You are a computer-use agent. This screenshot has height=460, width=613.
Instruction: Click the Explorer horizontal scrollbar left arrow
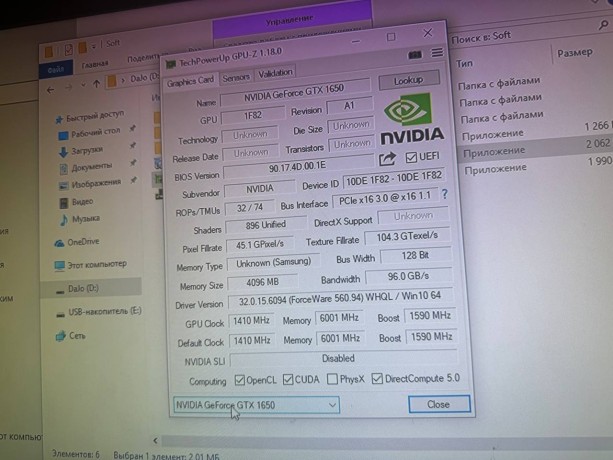156,440
